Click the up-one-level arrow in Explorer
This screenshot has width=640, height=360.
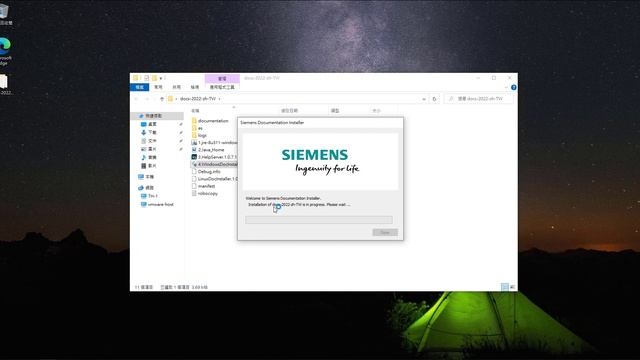[162, 99]
